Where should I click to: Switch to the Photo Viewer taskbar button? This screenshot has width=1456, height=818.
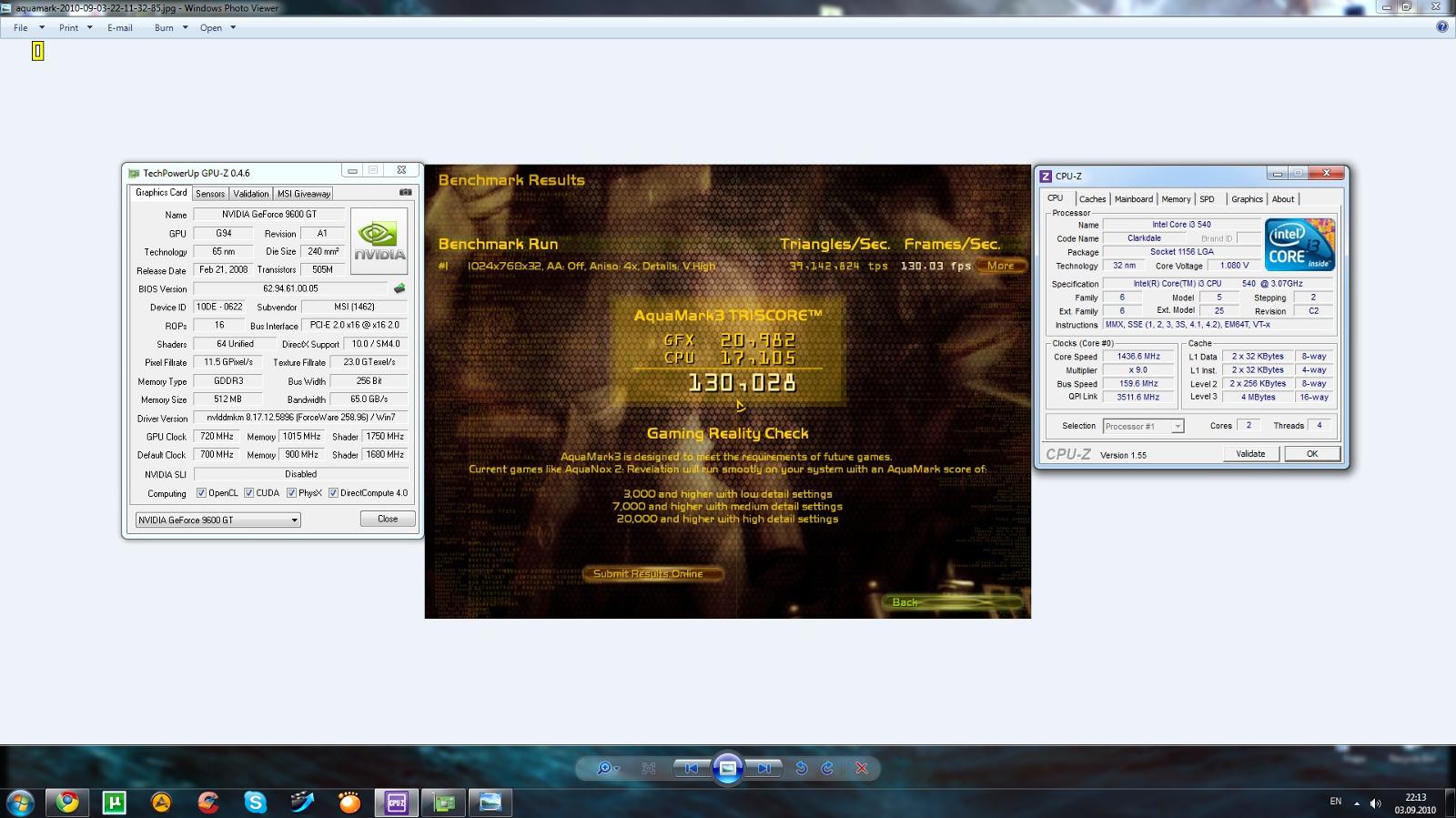tap(490, 803)
